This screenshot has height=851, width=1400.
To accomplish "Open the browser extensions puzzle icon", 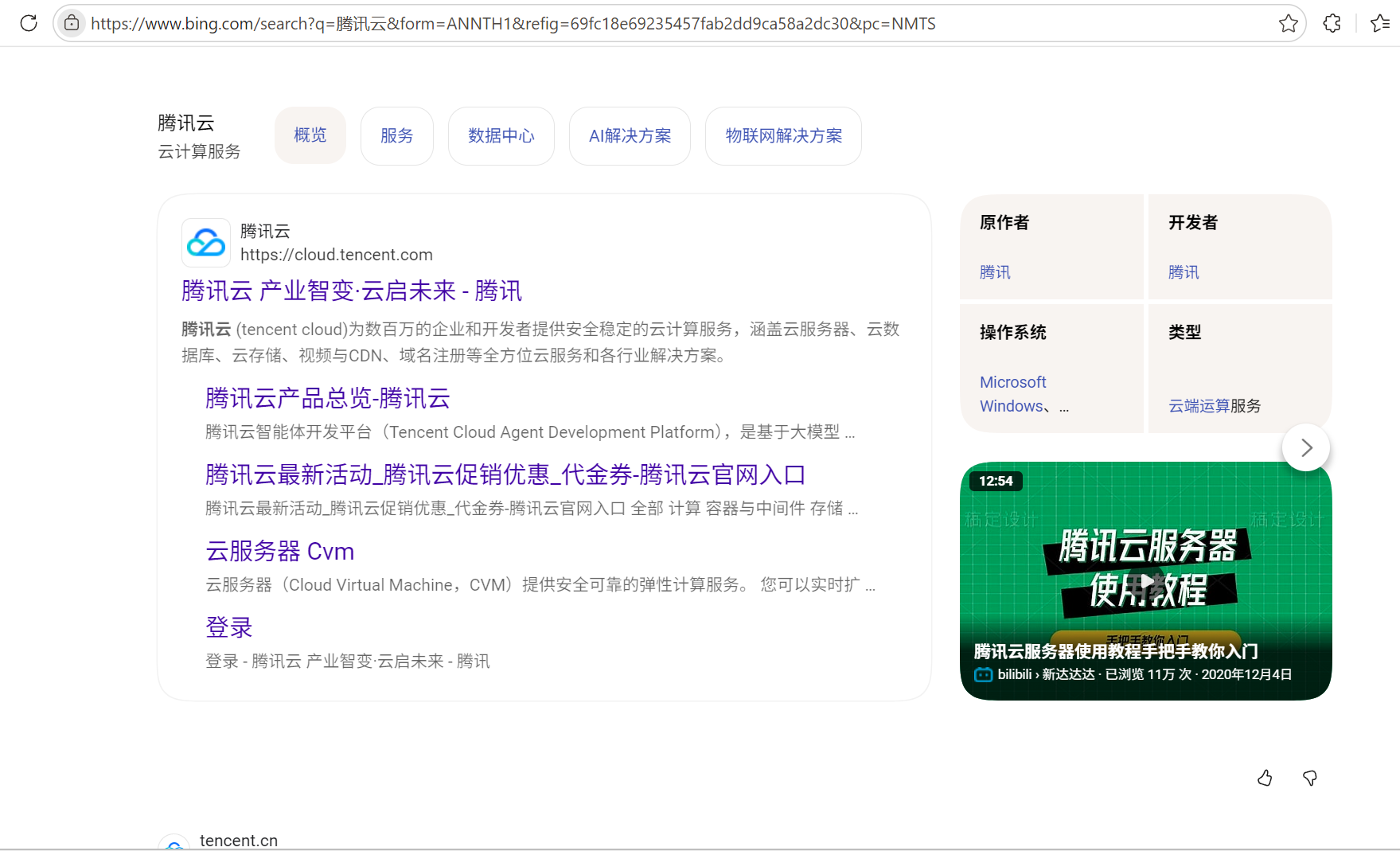I will coord(1332,23).
